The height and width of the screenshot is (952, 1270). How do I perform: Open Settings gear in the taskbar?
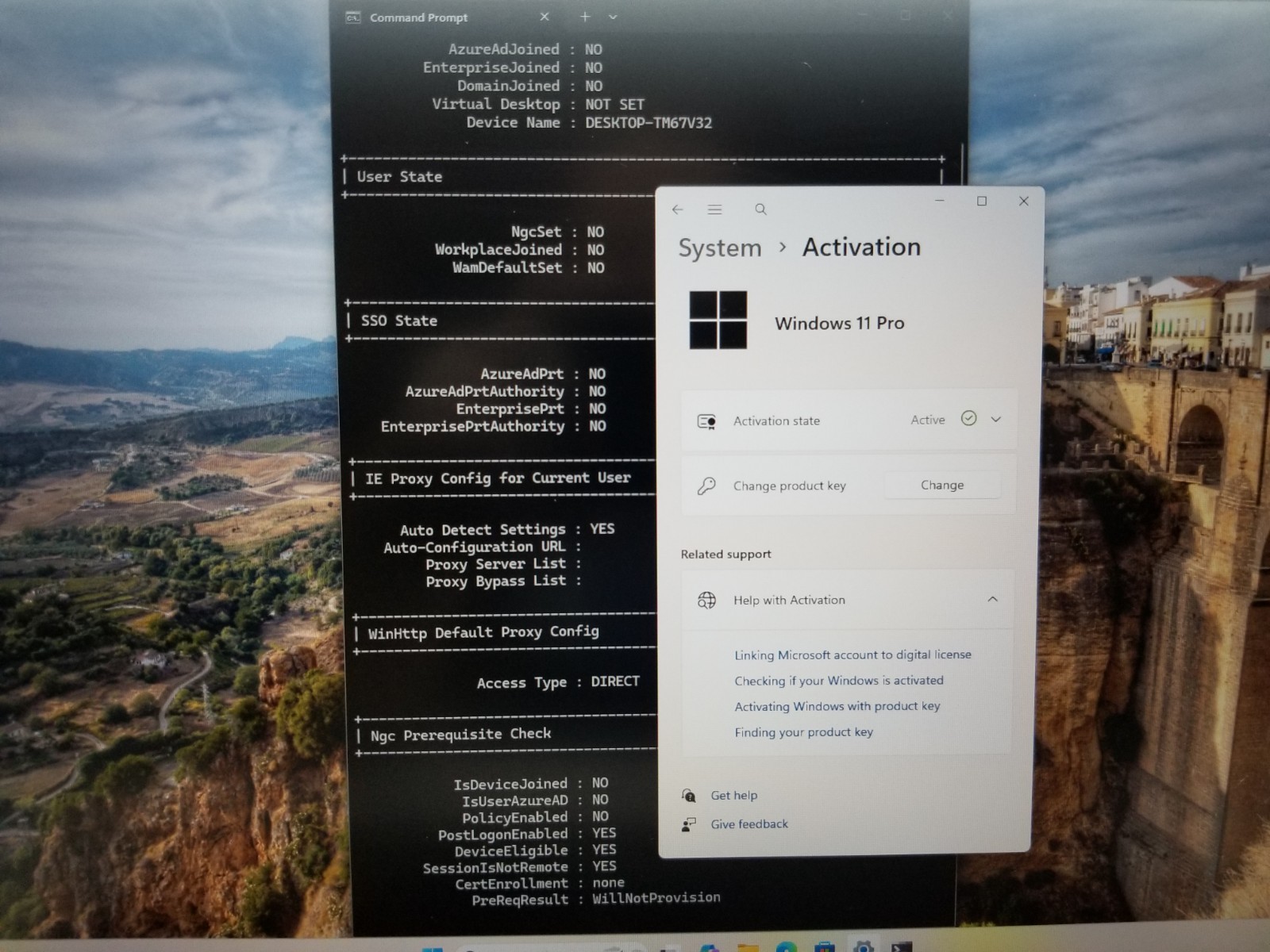(863, 946)
